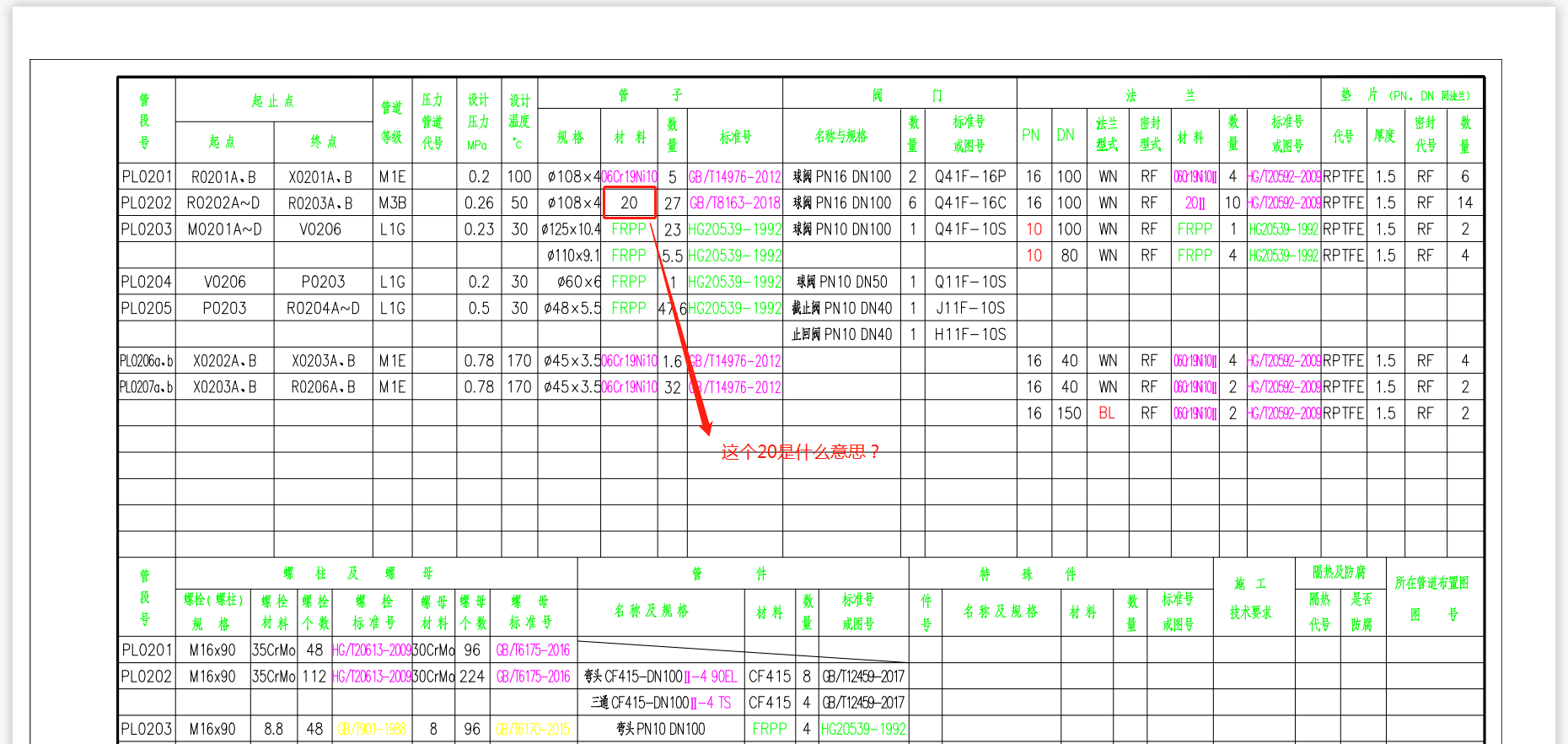Click the design temperature value 50
The height and width of the screenshot is (744, 1568).
[x=519, y=203]
